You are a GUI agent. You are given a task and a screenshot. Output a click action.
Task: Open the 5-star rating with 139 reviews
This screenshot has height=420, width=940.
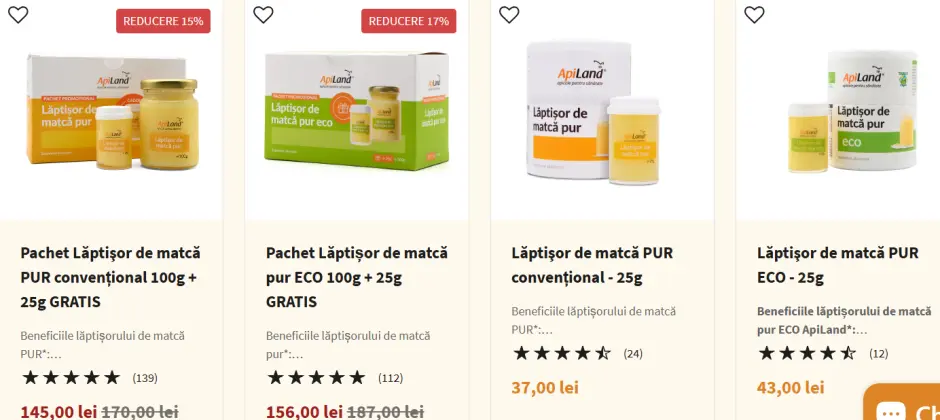pyautogui.click(x=89, y=378)
